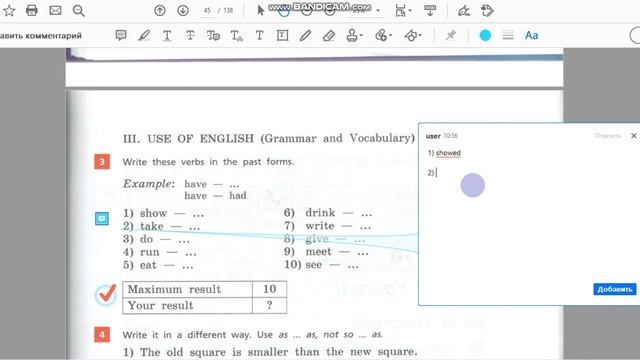Click the verb line '10) see — ...'

322,265
